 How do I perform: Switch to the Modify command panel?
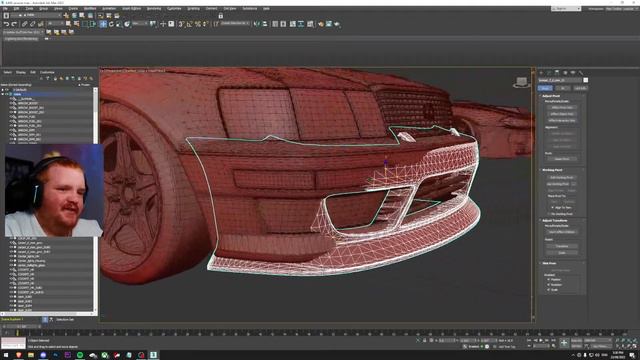549,73
